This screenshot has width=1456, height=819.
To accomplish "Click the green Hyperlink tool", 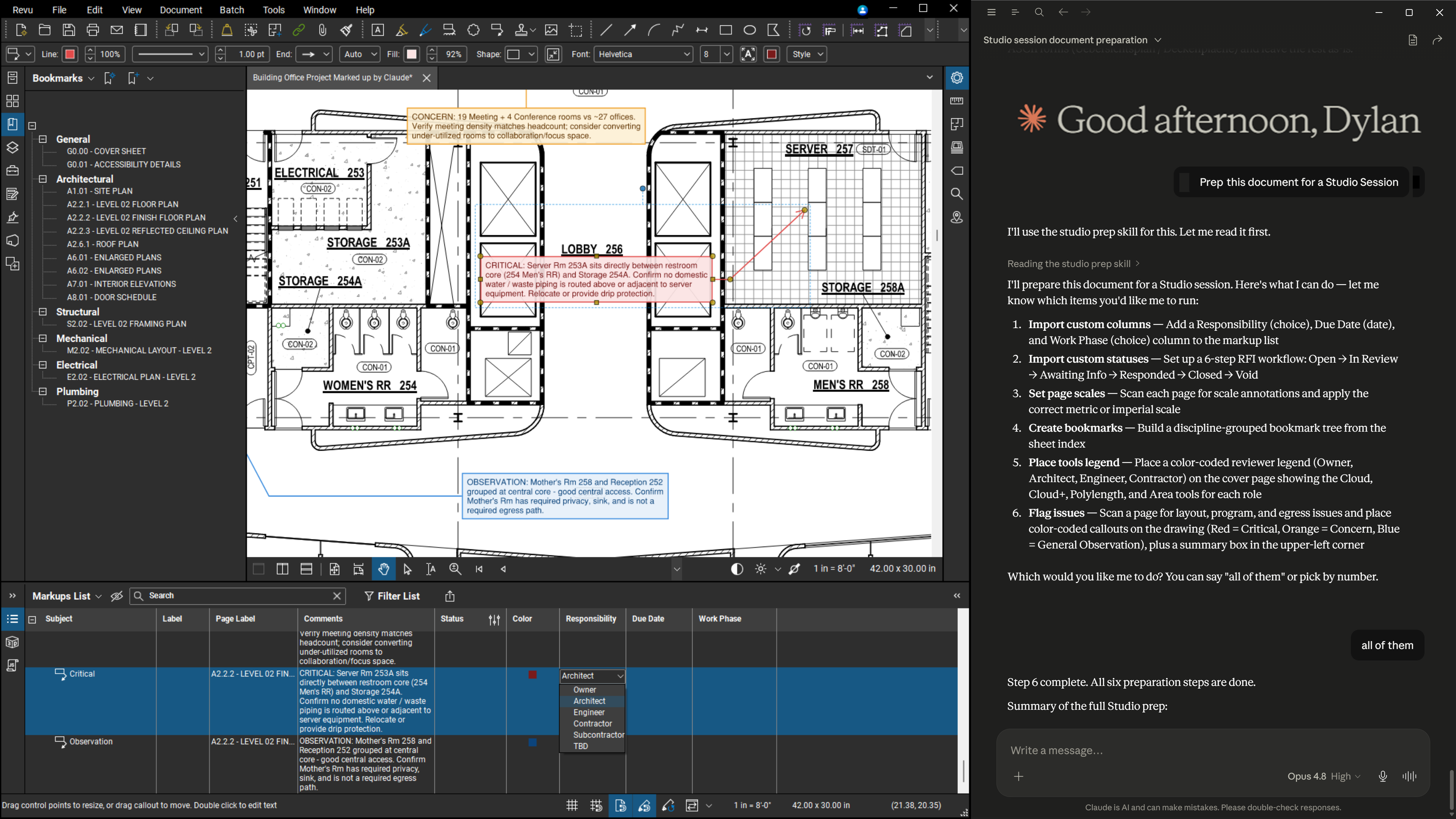I will [x=298, y=30].
